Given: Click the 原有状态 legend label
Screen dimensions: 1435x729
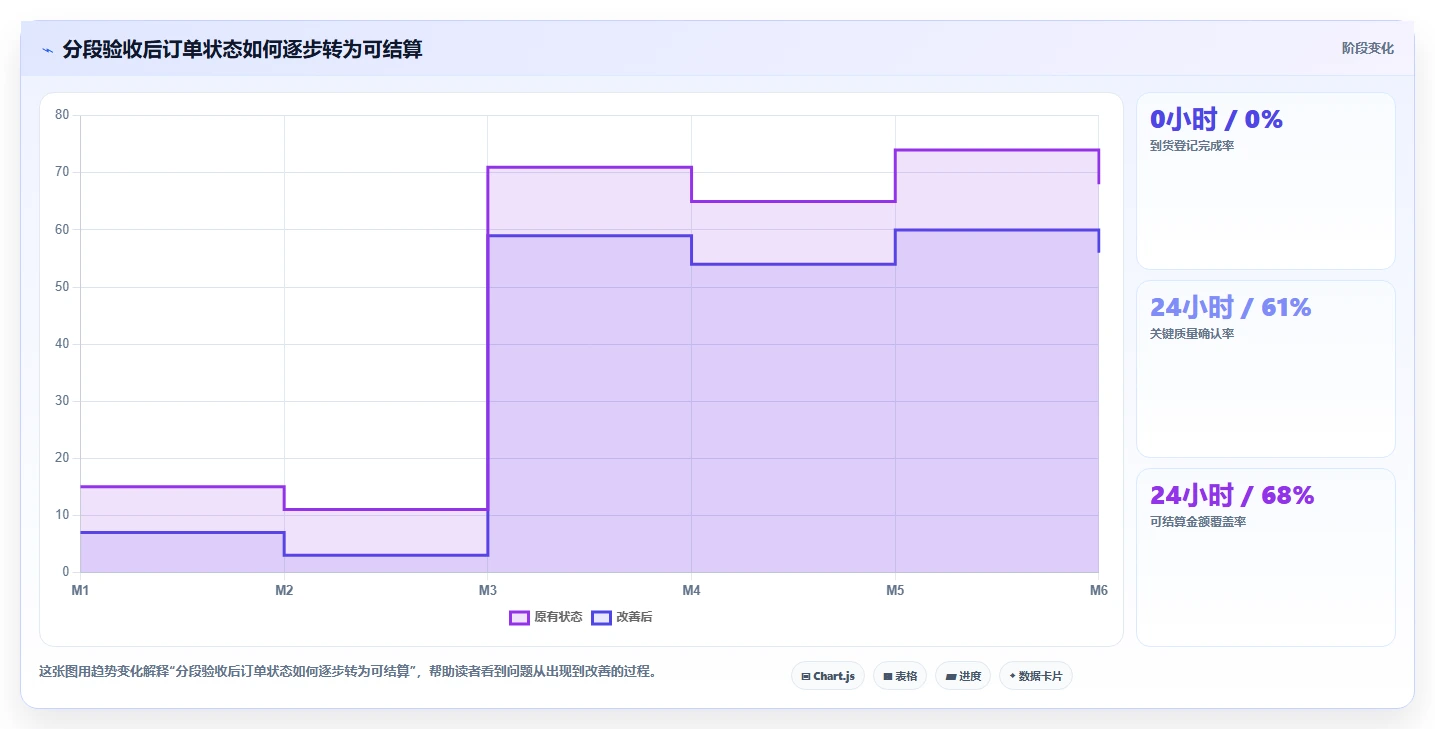Looking at the screenshot, I should 558,618.
